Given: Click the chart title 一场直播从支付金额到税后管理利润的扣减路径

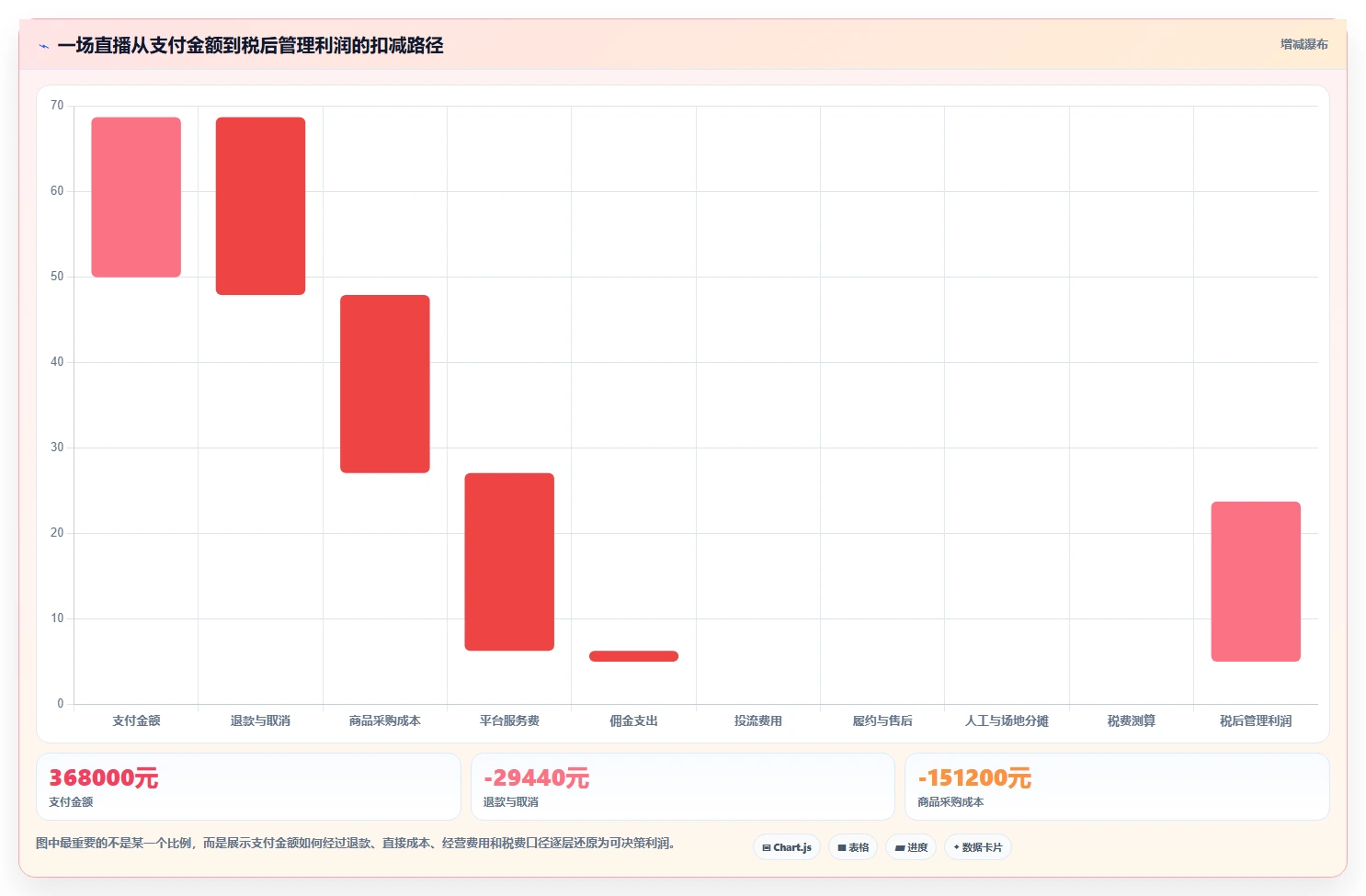Looking at the screenshot, I should pos(250,45).
